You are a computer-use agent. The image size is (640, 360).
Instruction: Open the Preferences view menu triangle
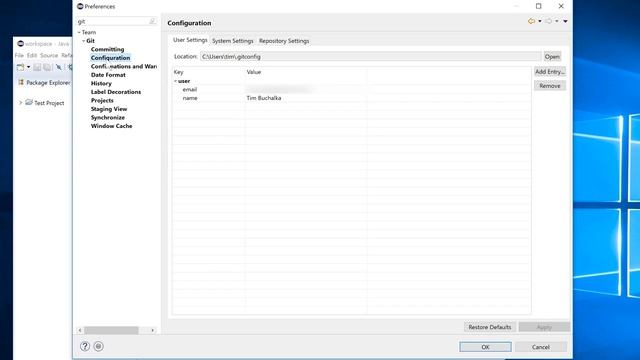click(565, 21)
